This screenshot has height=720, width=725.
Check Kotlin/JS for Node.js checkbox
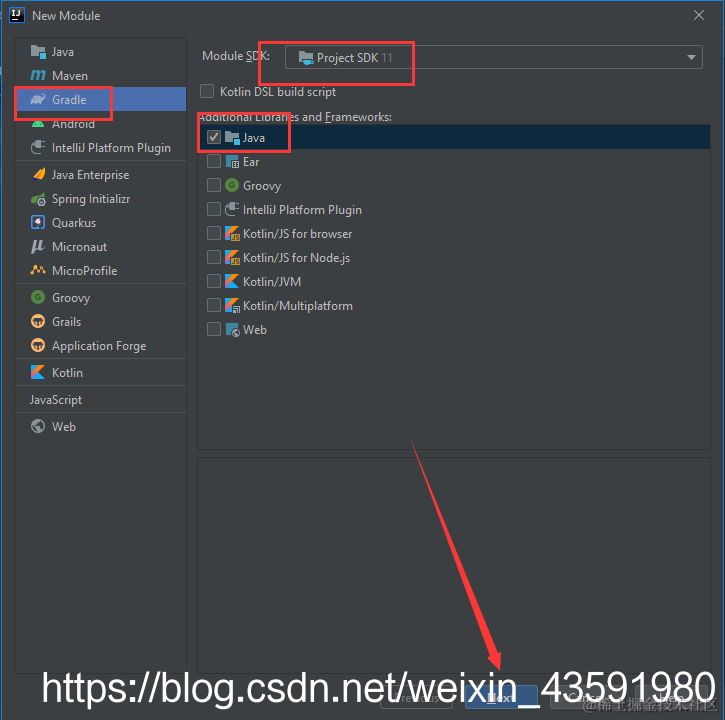(x=214, y=257)
